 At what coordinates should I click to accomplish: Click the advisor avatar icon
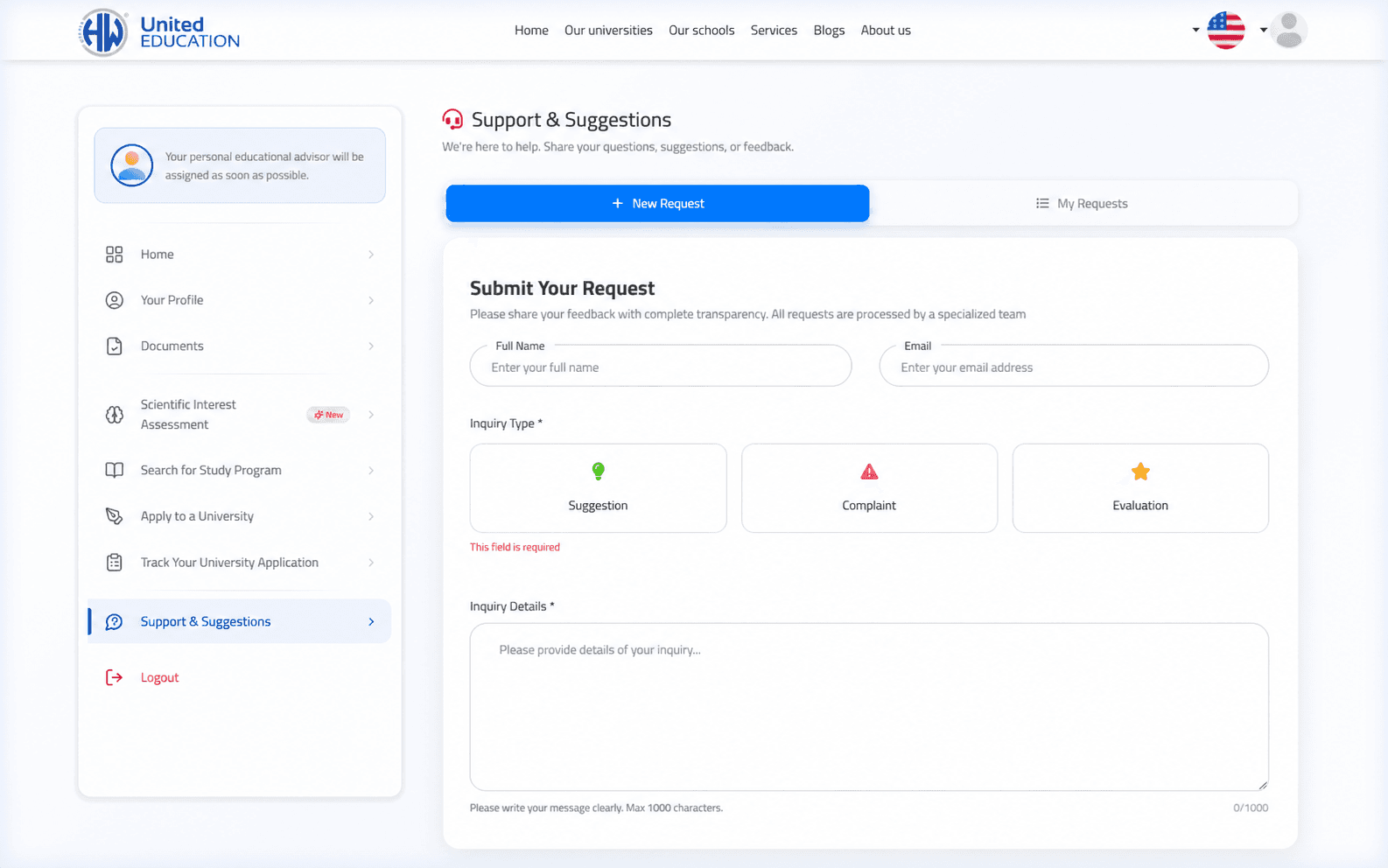point(132,165)
